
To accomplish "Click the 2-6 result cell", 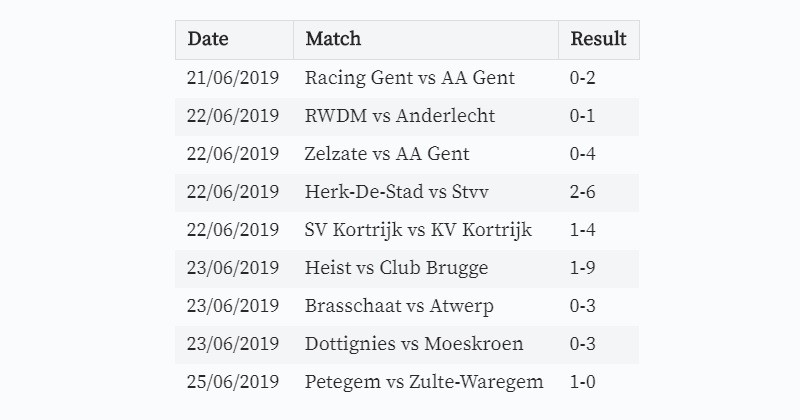I will click(x=598, y=192).
